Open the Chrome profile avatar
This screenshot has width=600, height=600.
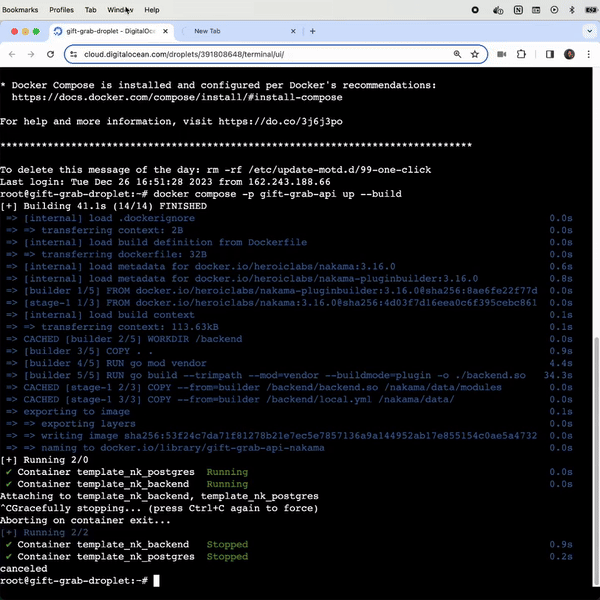pos(569,54)
